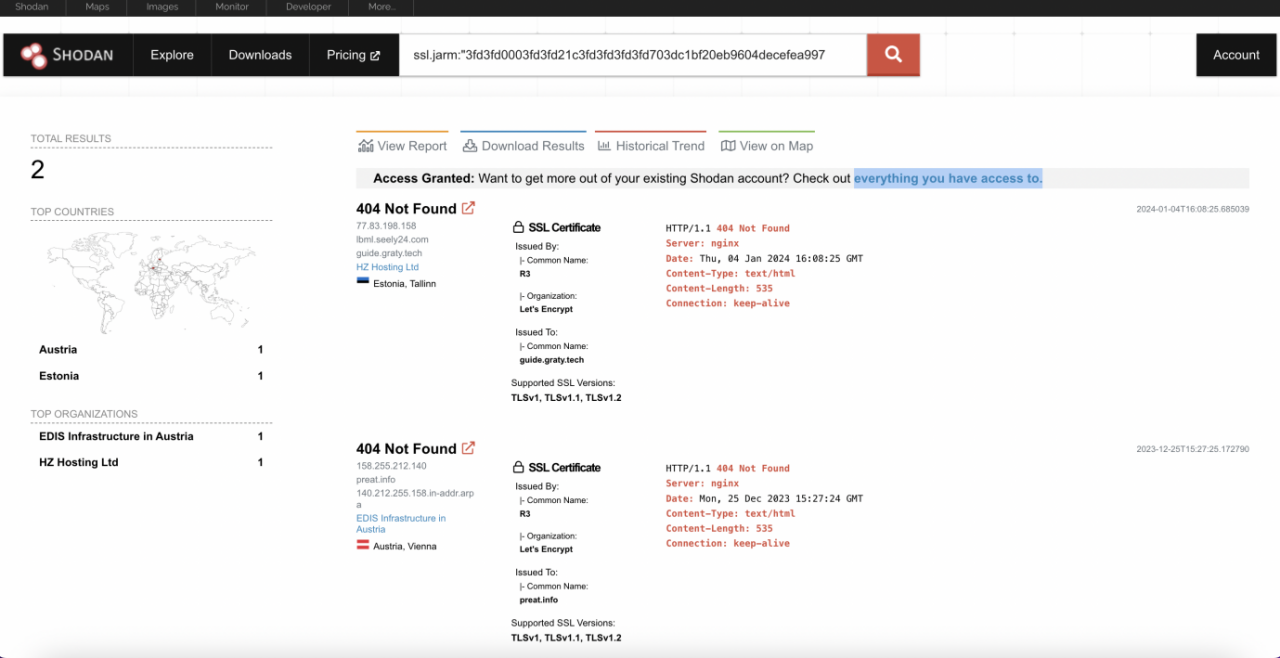This screenshot has height=658, width=1280.
Task: Click the Historical Trend bar chart icon
Action: (x=604, y=146)
